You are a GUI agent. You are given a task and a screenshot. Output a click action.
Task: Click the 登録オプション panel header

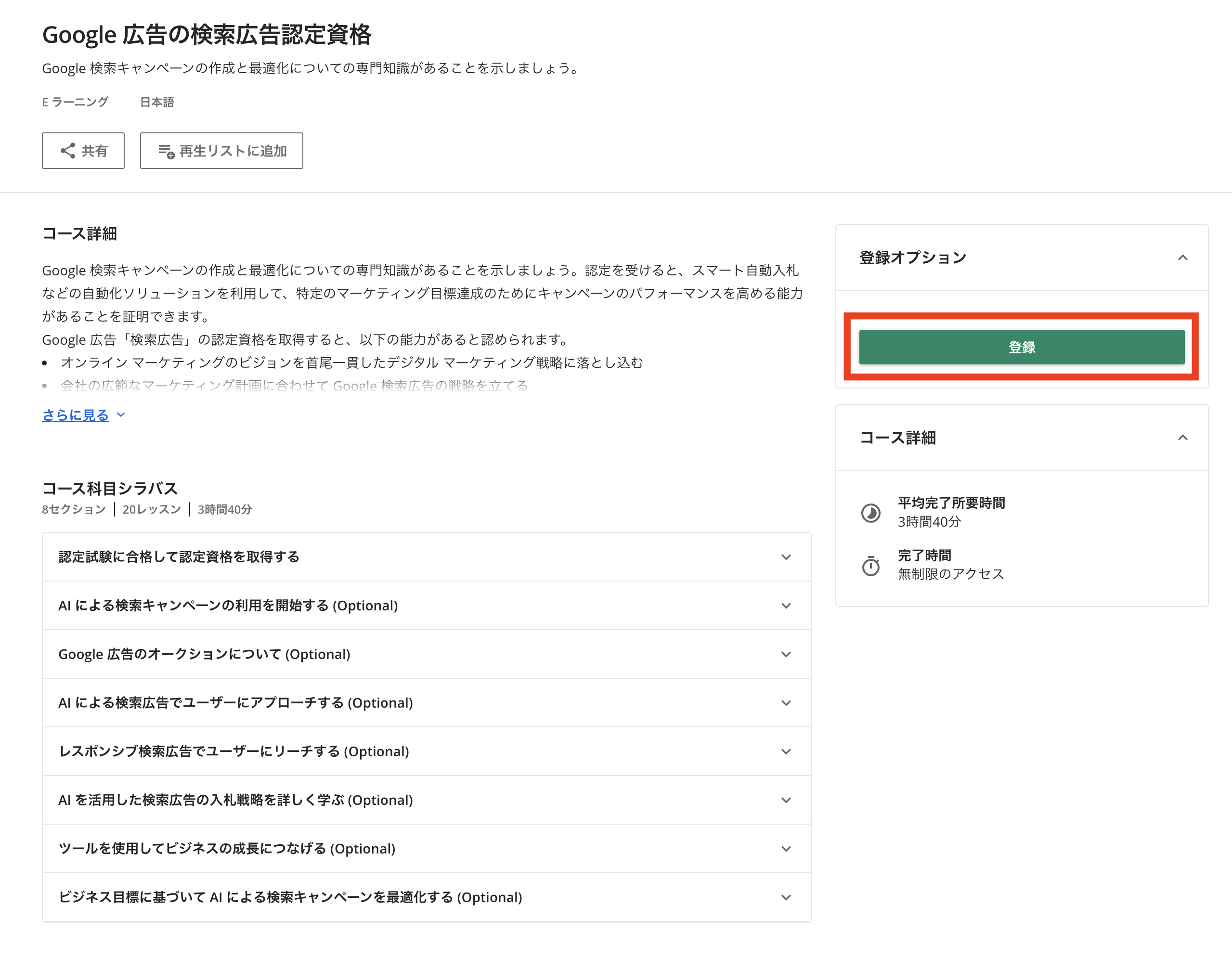pyautogui.click(x=912, y=258)
